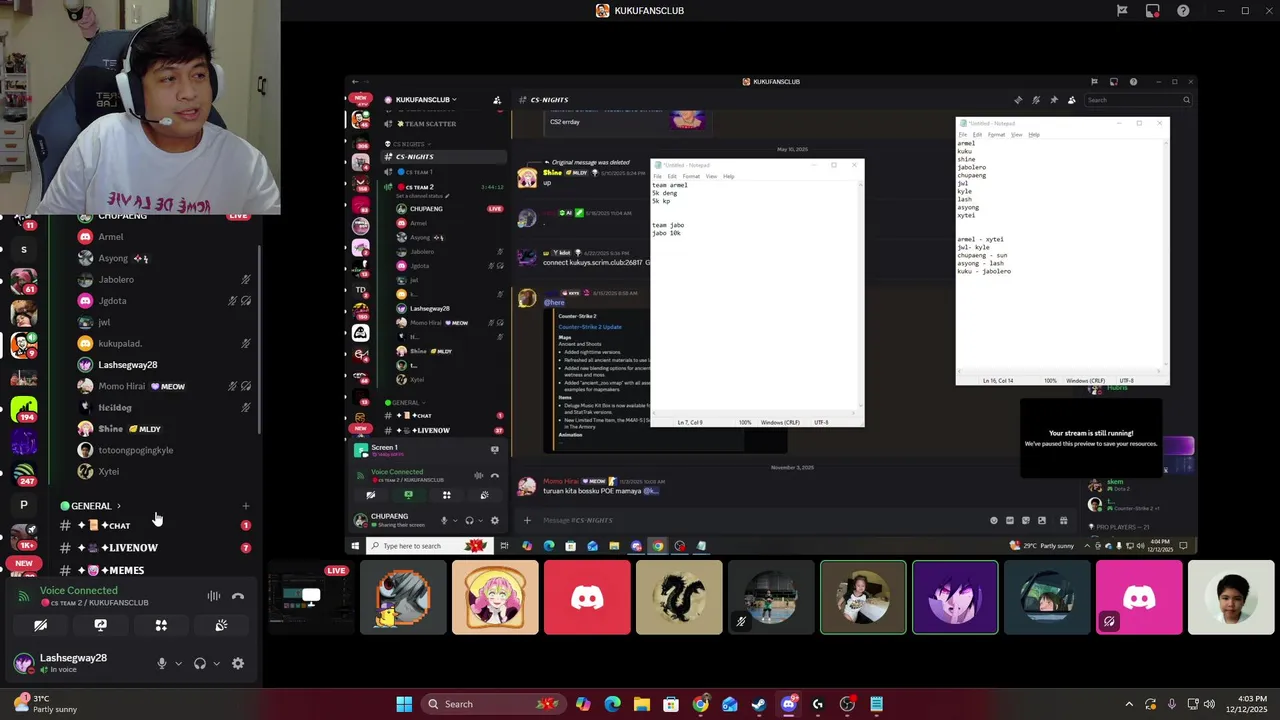1280x720 pixels.
Task: Mute microphone next to Lashsegway28
Action: pyautogui.click(x=161, y=663)
